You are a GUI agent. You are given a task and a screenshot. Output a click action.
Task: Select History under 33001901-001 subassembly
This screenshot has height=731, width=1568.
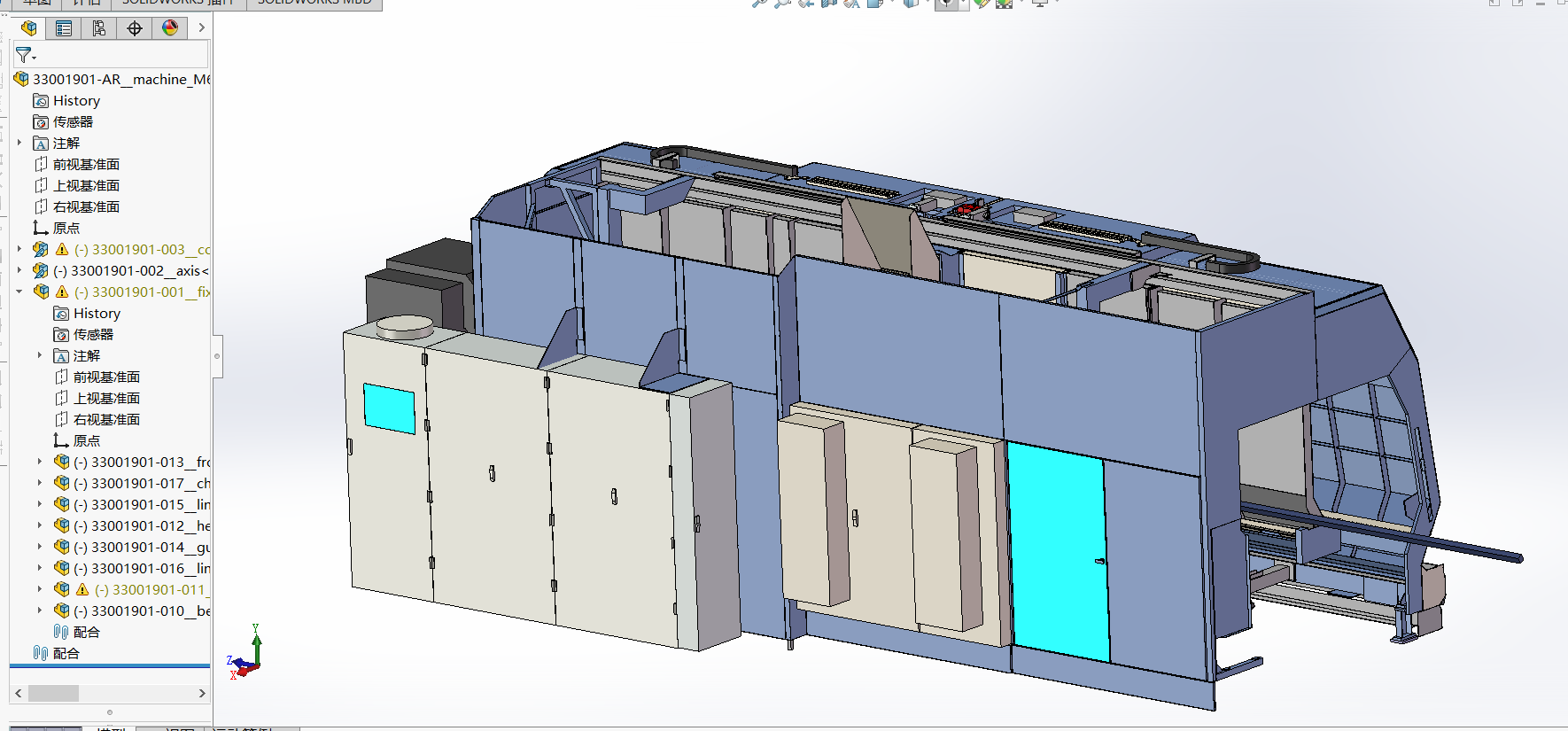(97, 313)
